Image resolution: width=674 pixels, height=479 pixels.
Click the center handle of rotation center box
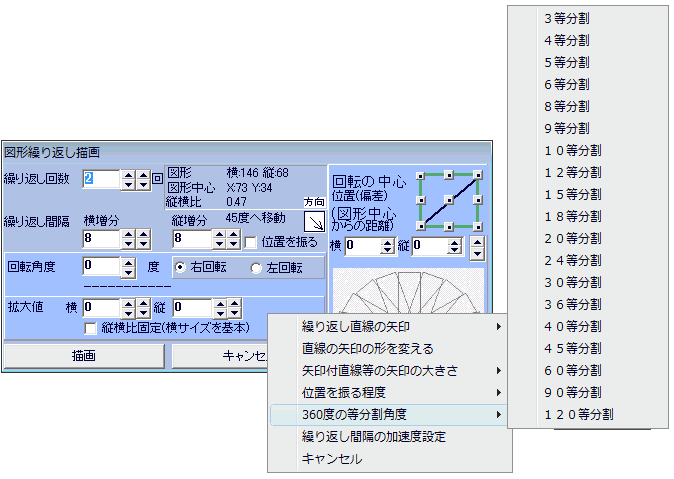point(450,200)
